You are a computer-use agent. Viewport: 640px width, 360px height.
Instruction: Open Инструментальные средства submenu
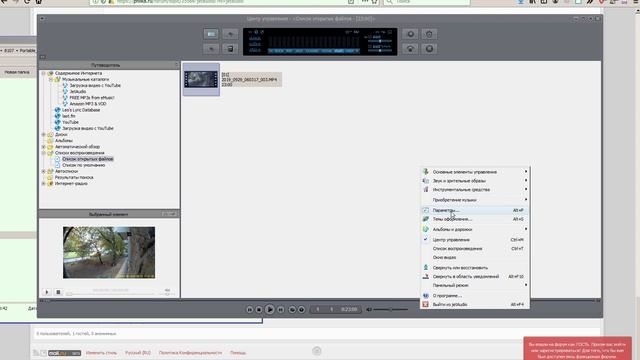pyautogui.click(x=475, y=189)
